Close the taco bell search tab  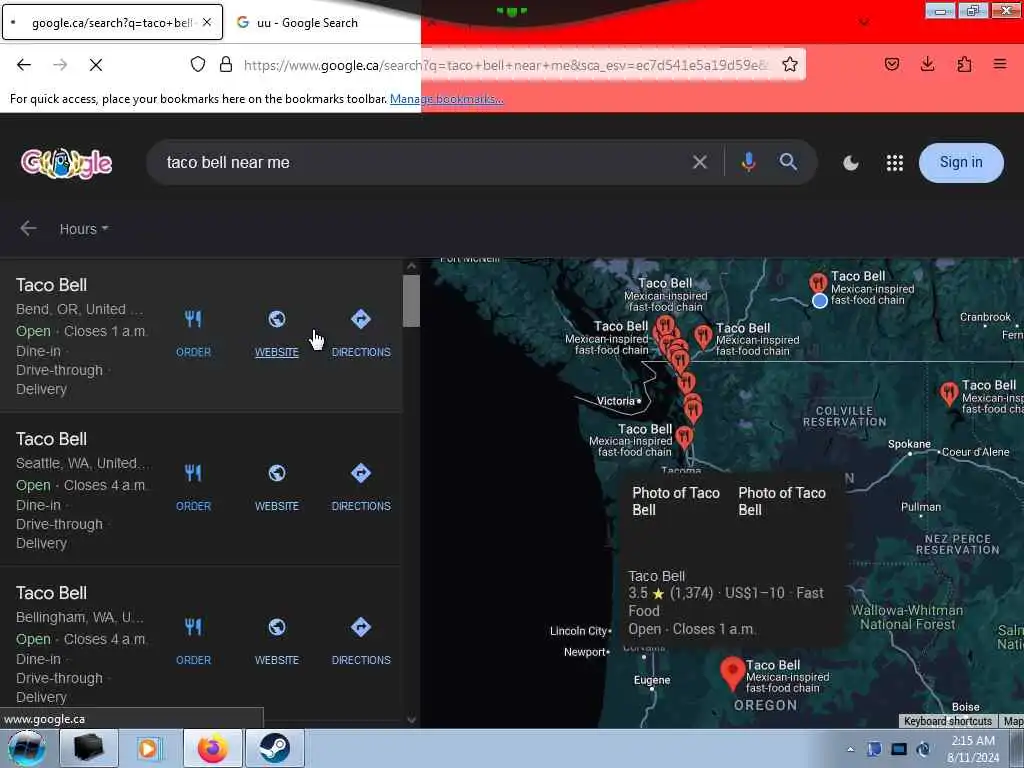(207, 22)
